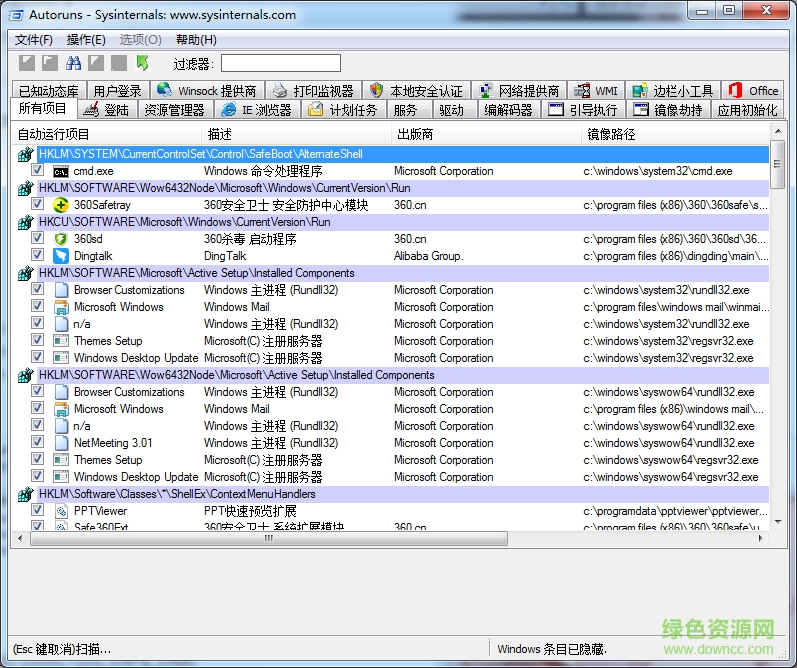This screenshot has width=797, height=668.
Task: Open the 边栏小工具 tab
Action: click(673, 90)
